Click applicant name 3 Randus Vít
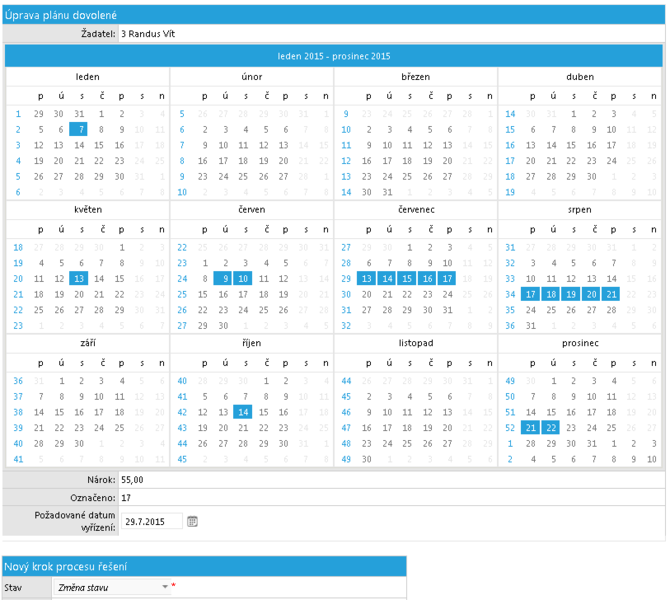 point(148,34)
